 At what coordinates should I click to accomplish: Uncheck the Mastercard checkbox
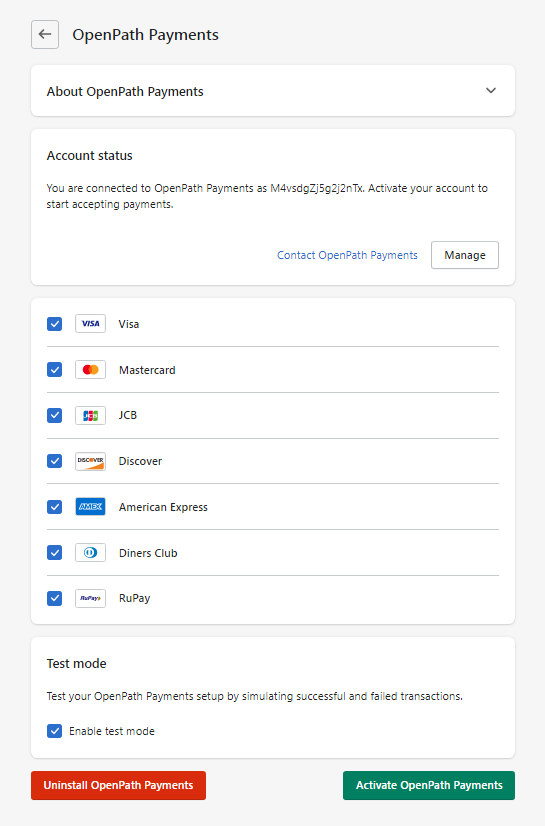click(54, 370)
